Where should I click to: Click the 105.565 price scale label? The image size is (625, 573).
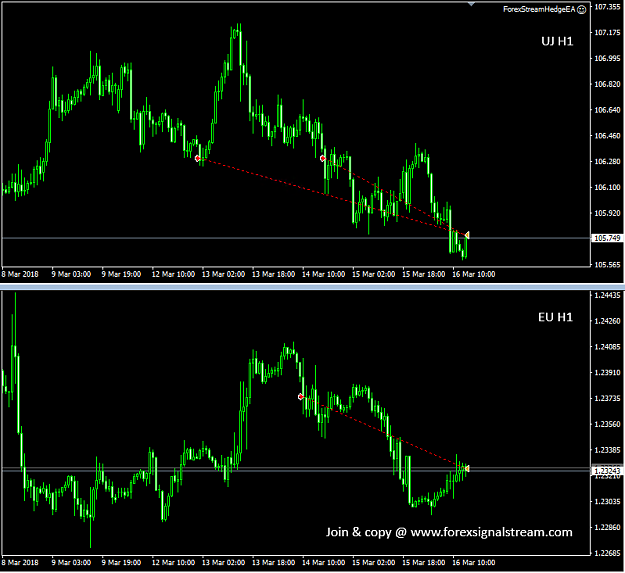tap(607, 265)
